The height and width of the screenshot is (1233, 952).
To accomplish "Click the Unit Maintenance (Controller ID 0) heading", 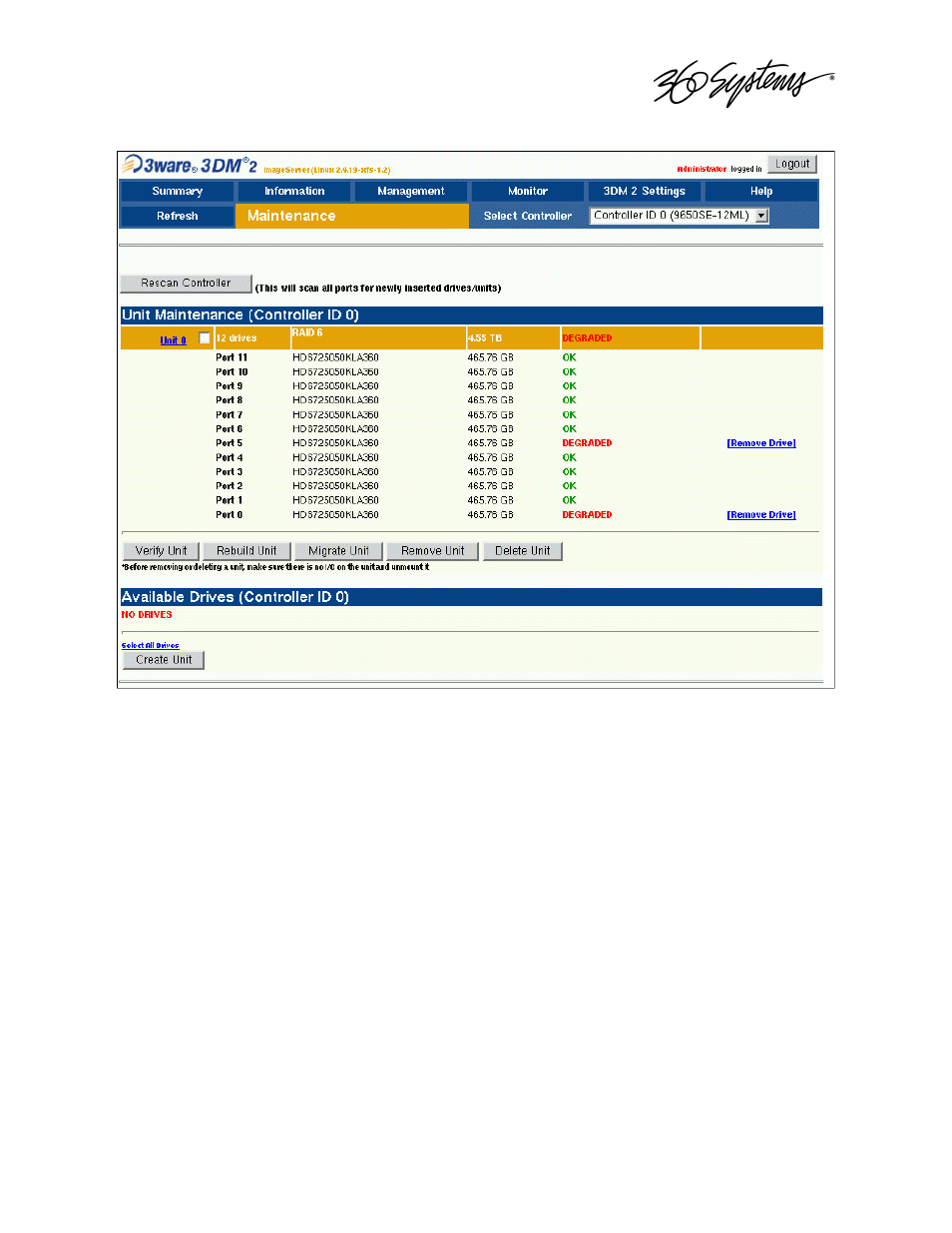I will point(240,315).
